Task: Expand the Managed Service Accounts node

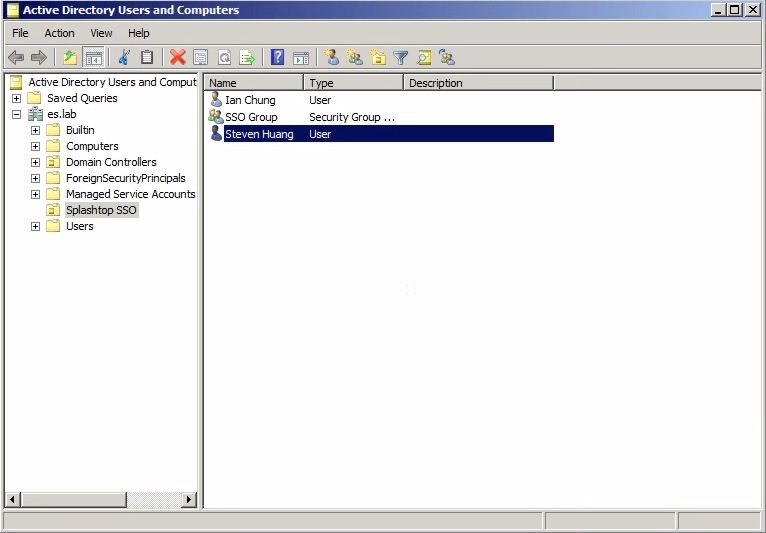Action: point(35,194)
